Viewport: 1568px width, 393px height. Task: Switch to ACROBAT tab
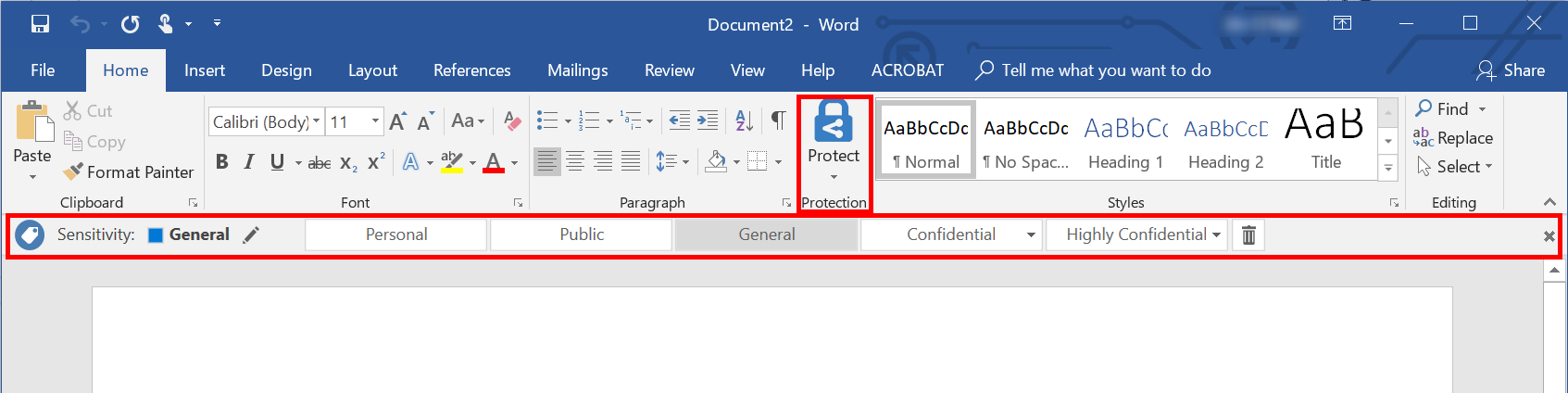(x=908, y=70)
